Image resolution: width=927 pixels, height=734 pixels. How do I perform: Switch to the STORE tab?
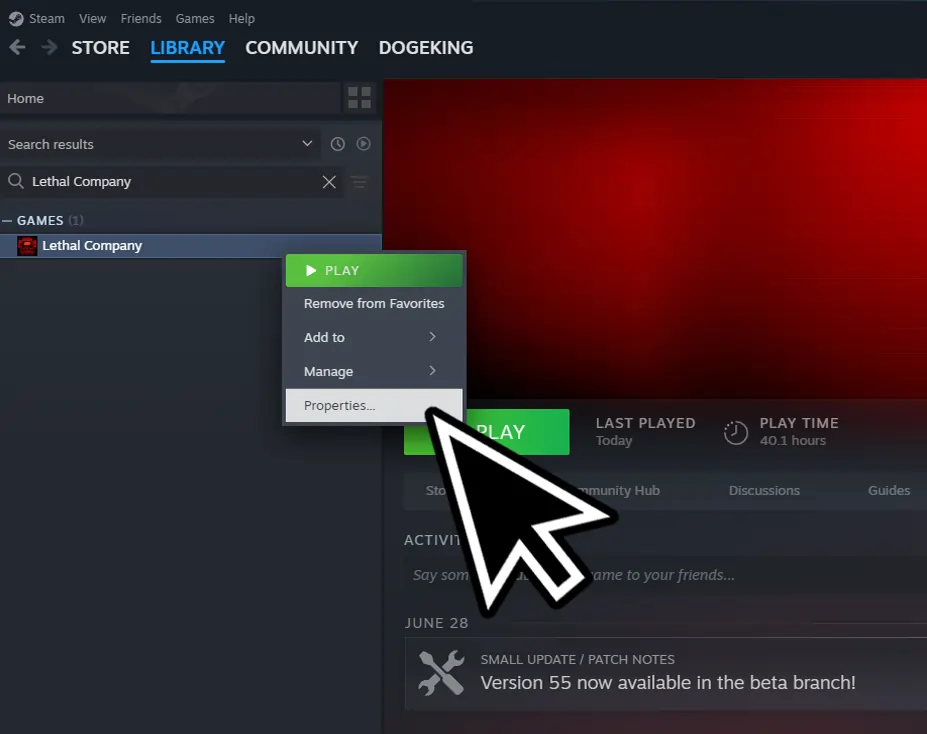(x=100, y=47)
